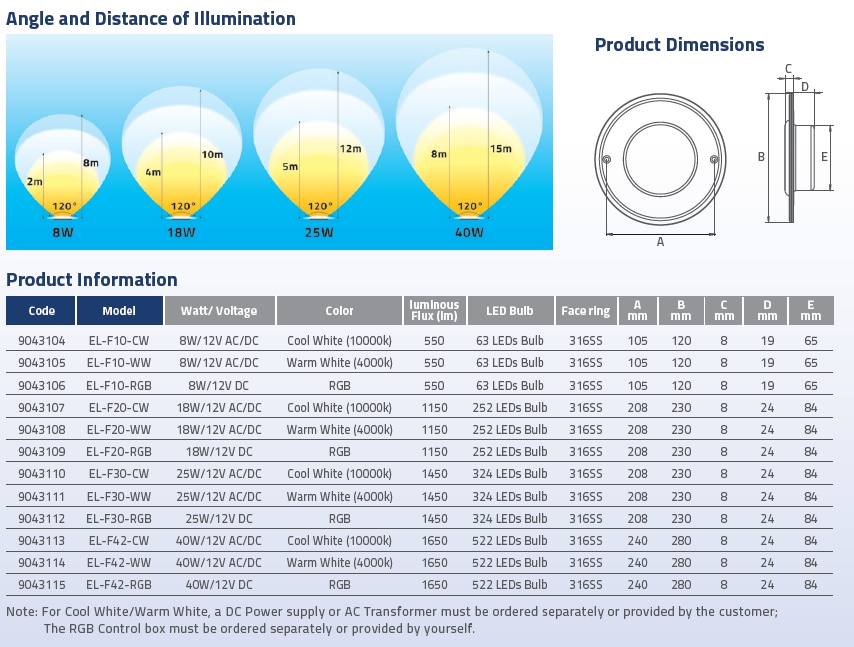Select product code 9043104 in the table
Screen dimensions: 854x647
point(41,340)
